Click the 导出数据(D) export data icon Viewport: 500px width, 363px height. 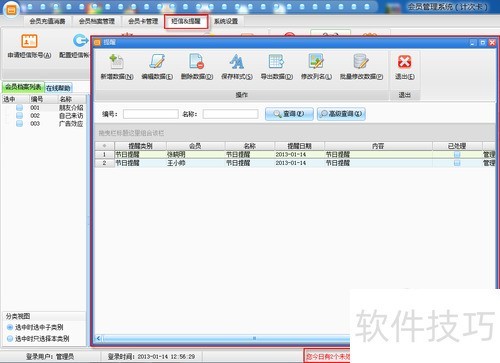(x=276, y=62)
